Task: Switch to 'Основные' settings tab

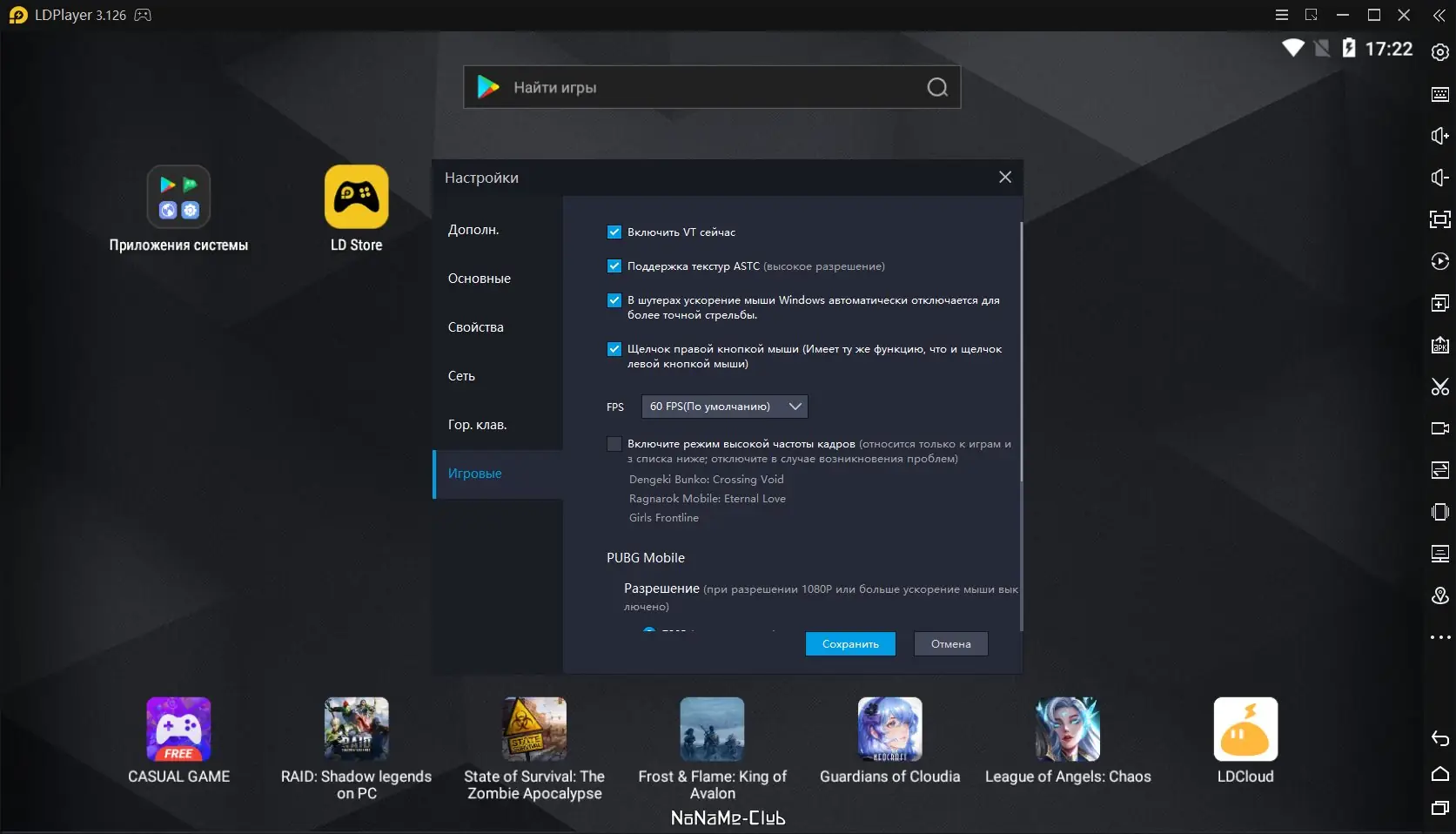Action: coord(498,279)
